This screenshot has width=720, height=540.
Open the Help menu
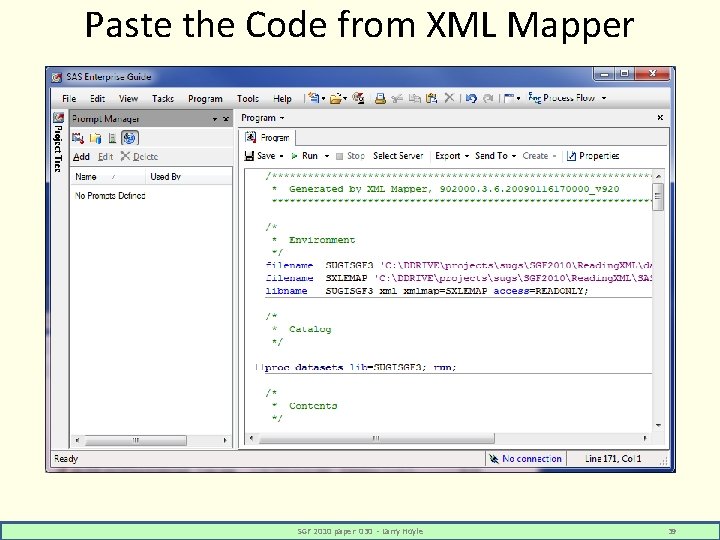click(x=282, y=98)
